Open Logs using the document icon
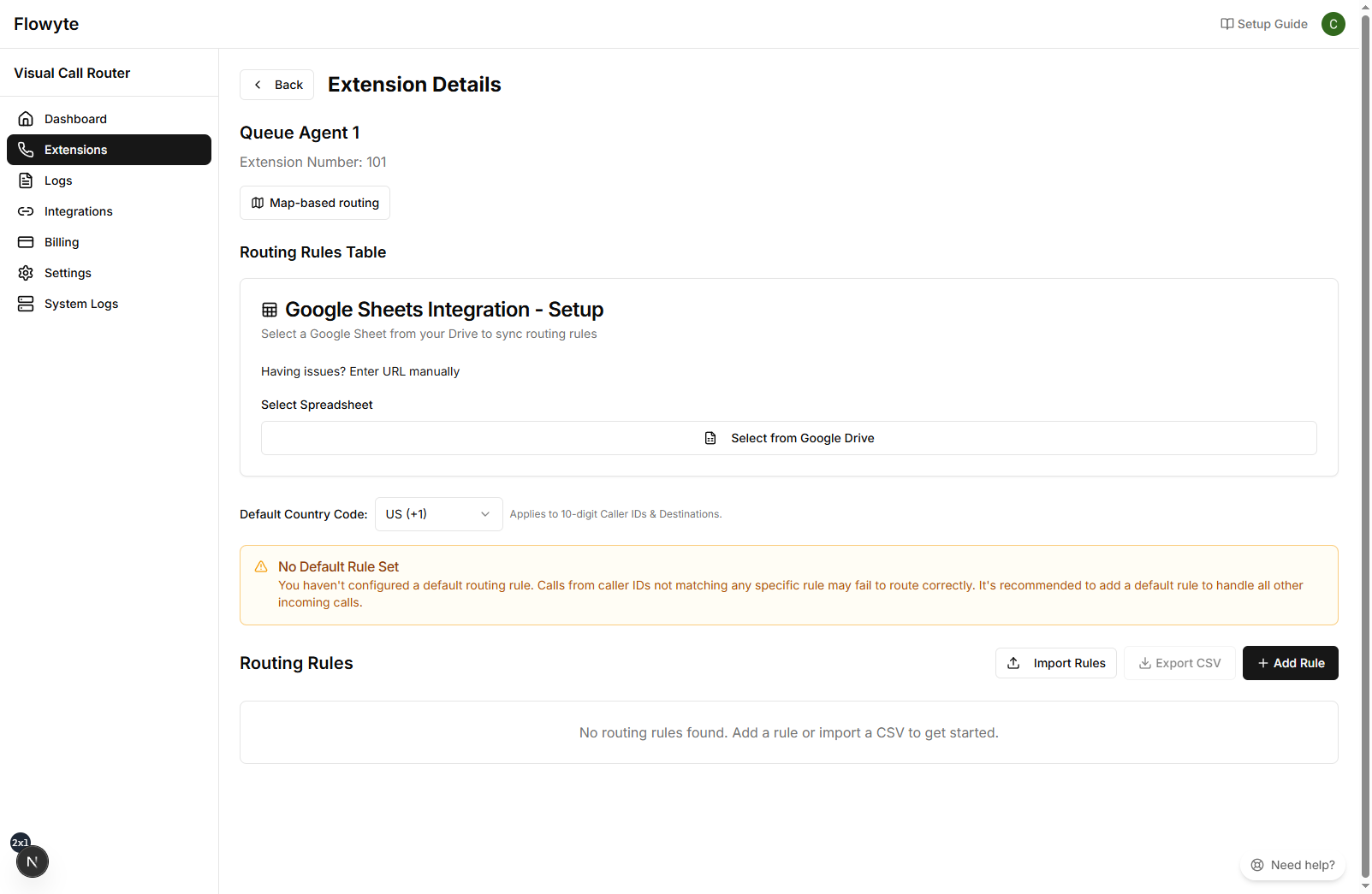Viewport: 1372px width, 894px height. click(x=26, y=180)
